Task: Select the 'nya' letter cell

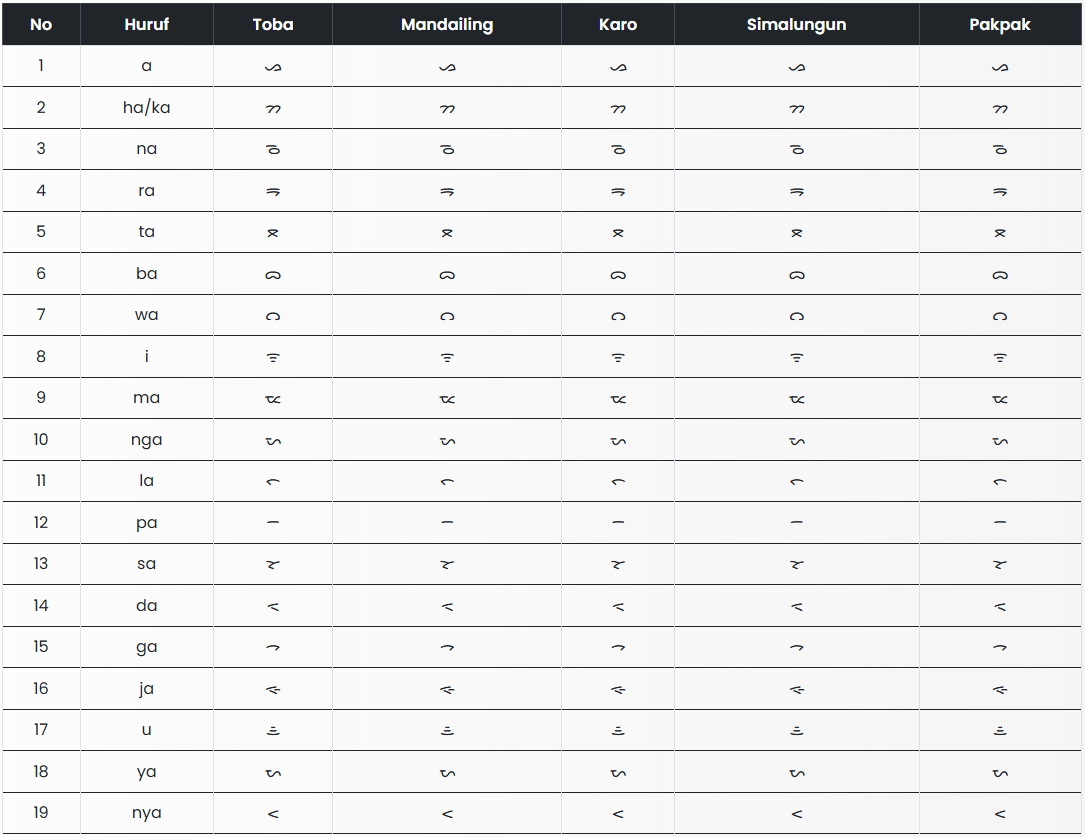Action: click(147, 812)
